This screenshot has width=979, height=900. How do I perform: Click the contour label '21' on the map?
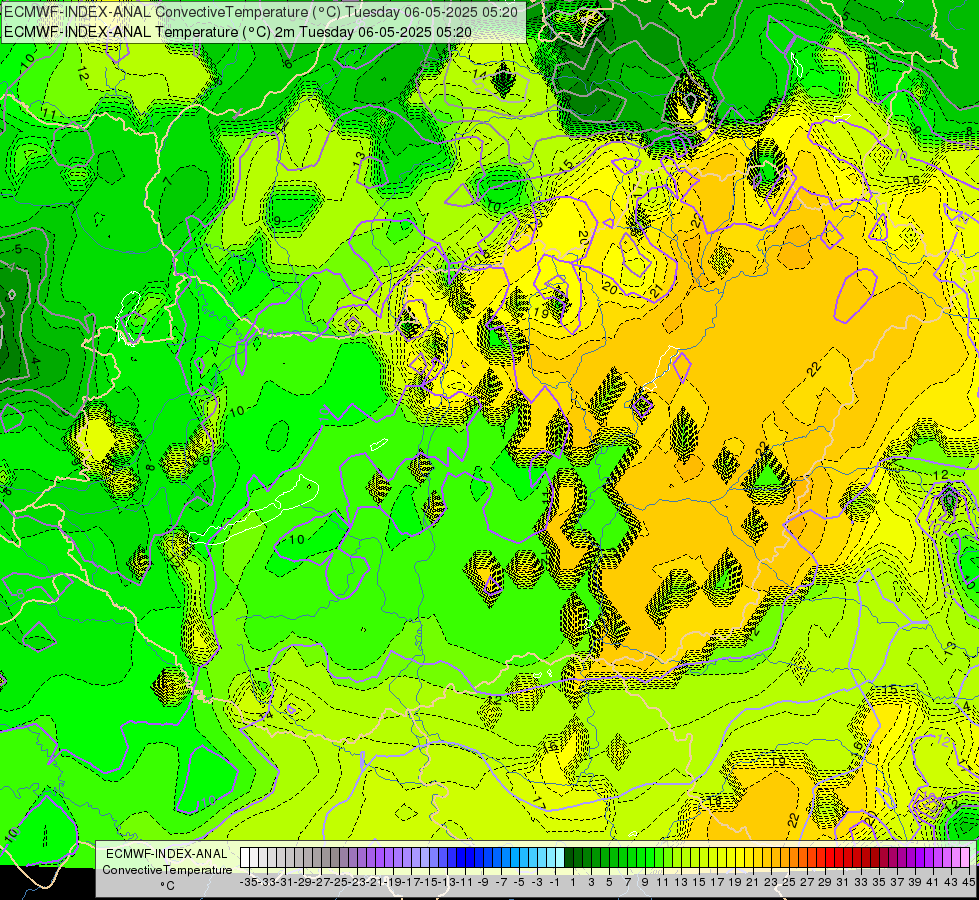click(x=656, y=290)
